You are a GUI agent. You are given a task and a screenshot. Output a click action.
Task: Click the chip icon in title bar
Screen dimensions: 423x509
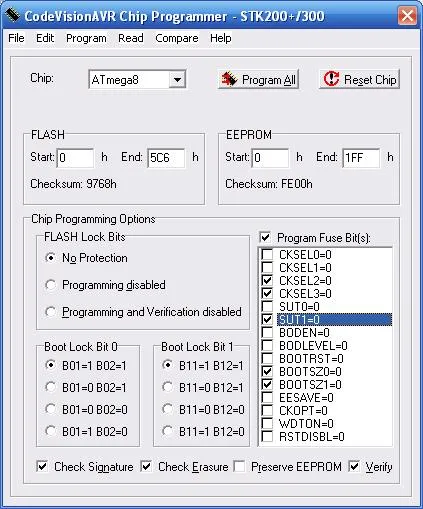pyautogui.click(x=13, y=15)
